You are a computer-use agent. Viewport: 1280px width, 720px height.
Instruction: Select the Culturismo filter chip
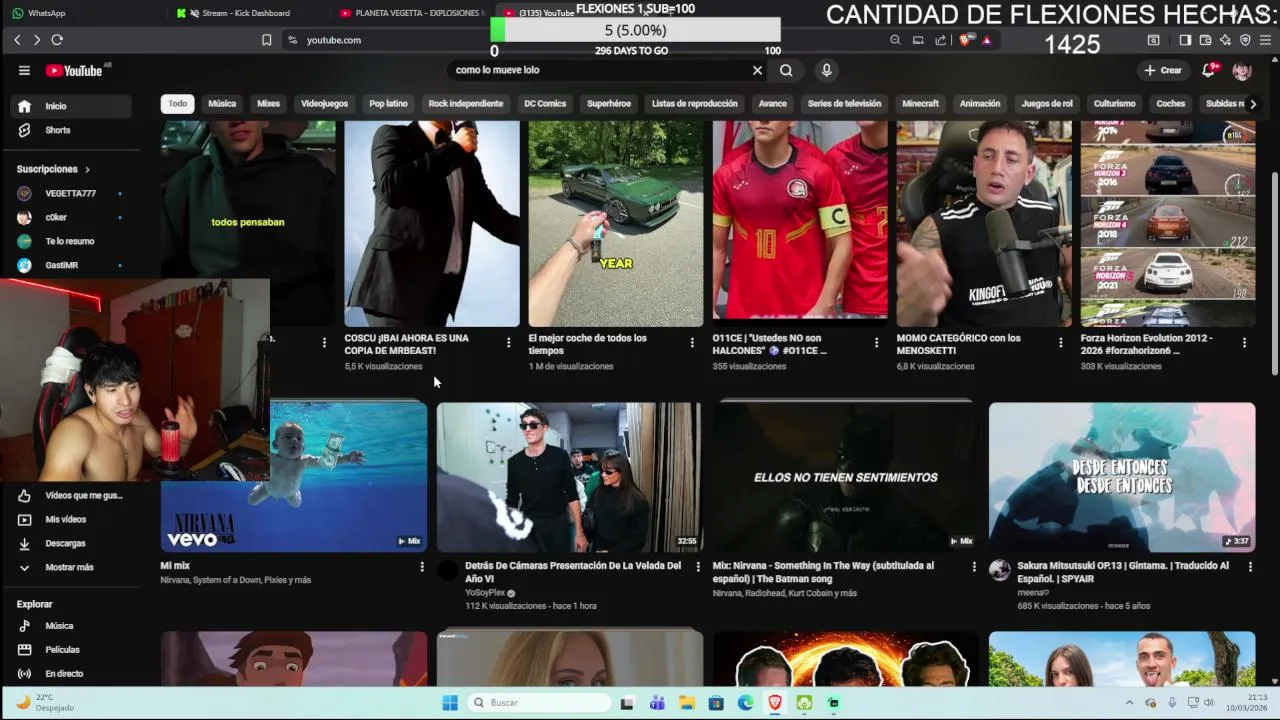pyautogui.click(x=1114, y=104)
